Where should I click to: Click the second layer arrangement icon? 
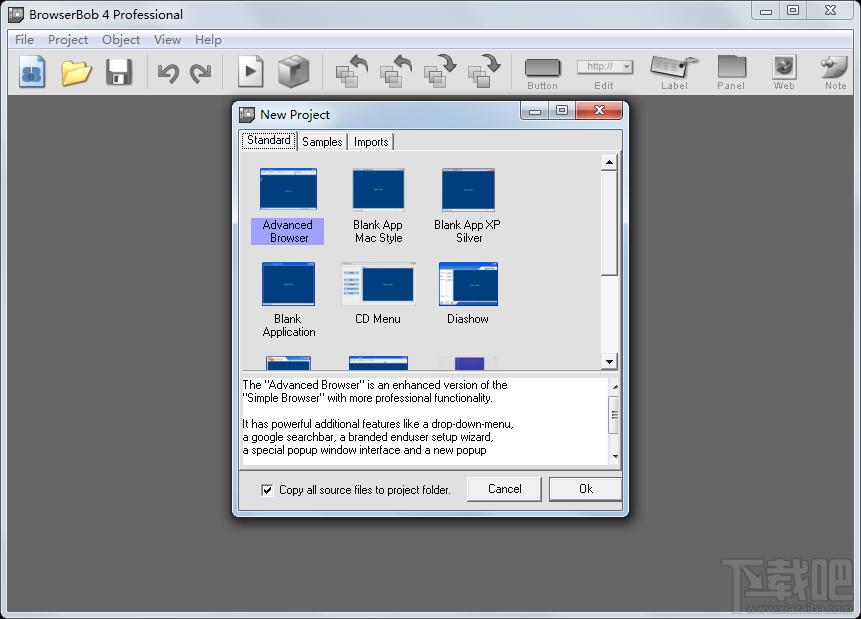tap(395, 71)
